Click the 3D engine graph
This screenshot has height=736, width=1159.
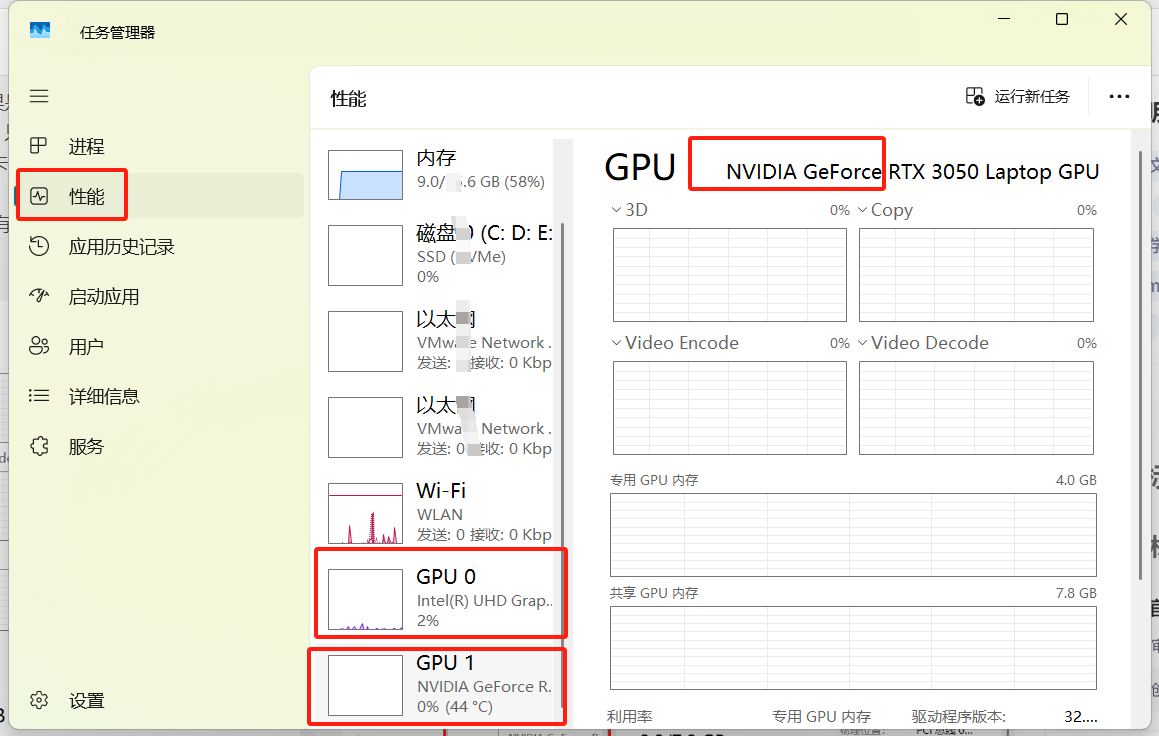point(730,275)
